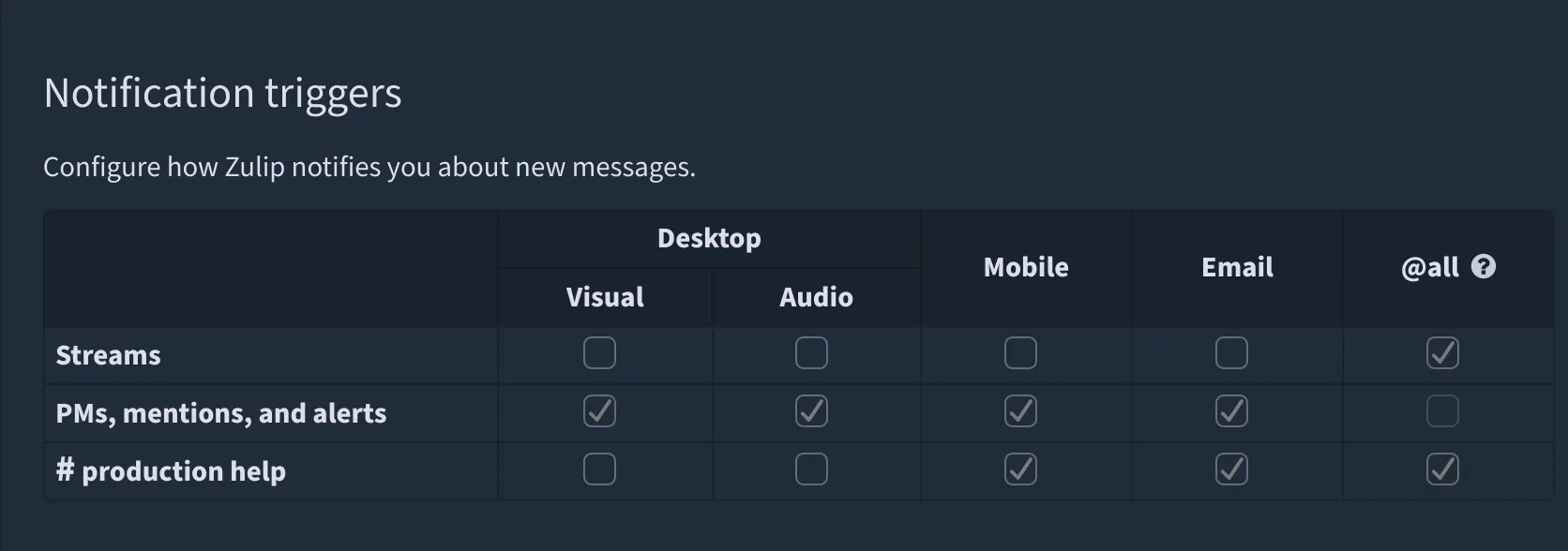1568x551 pixels.
Task: Click the Notification triggers heading
Action: click(x=222, y=94)
